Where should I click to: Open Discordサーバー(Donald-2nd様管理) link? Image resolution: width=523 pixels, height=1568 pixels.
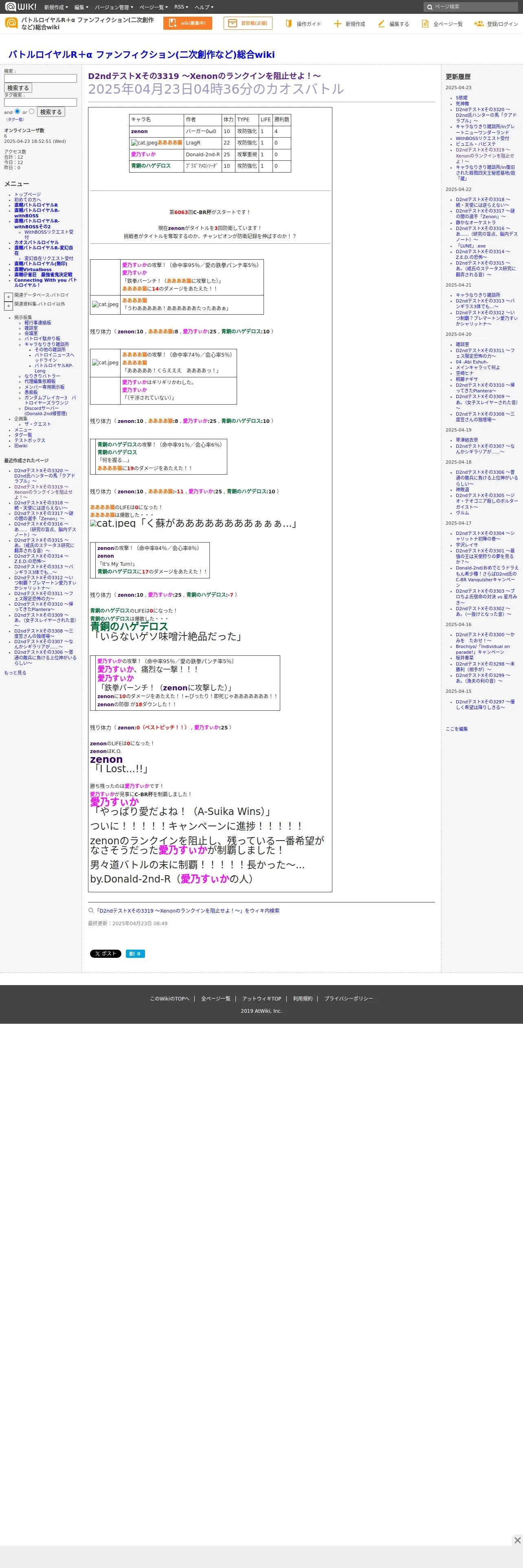[46, 411]
